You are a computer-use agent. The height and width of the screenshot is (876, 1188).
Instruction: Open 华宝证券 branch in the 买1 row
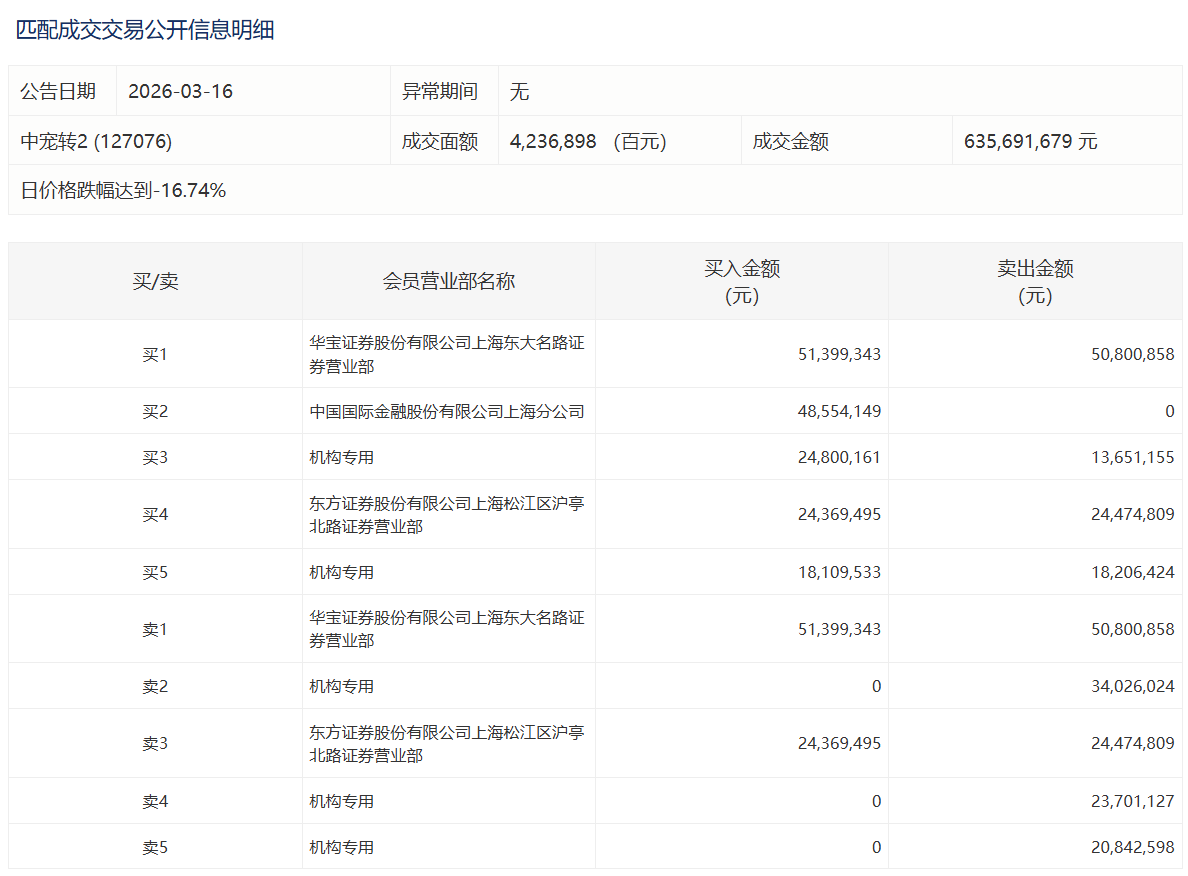446,354
